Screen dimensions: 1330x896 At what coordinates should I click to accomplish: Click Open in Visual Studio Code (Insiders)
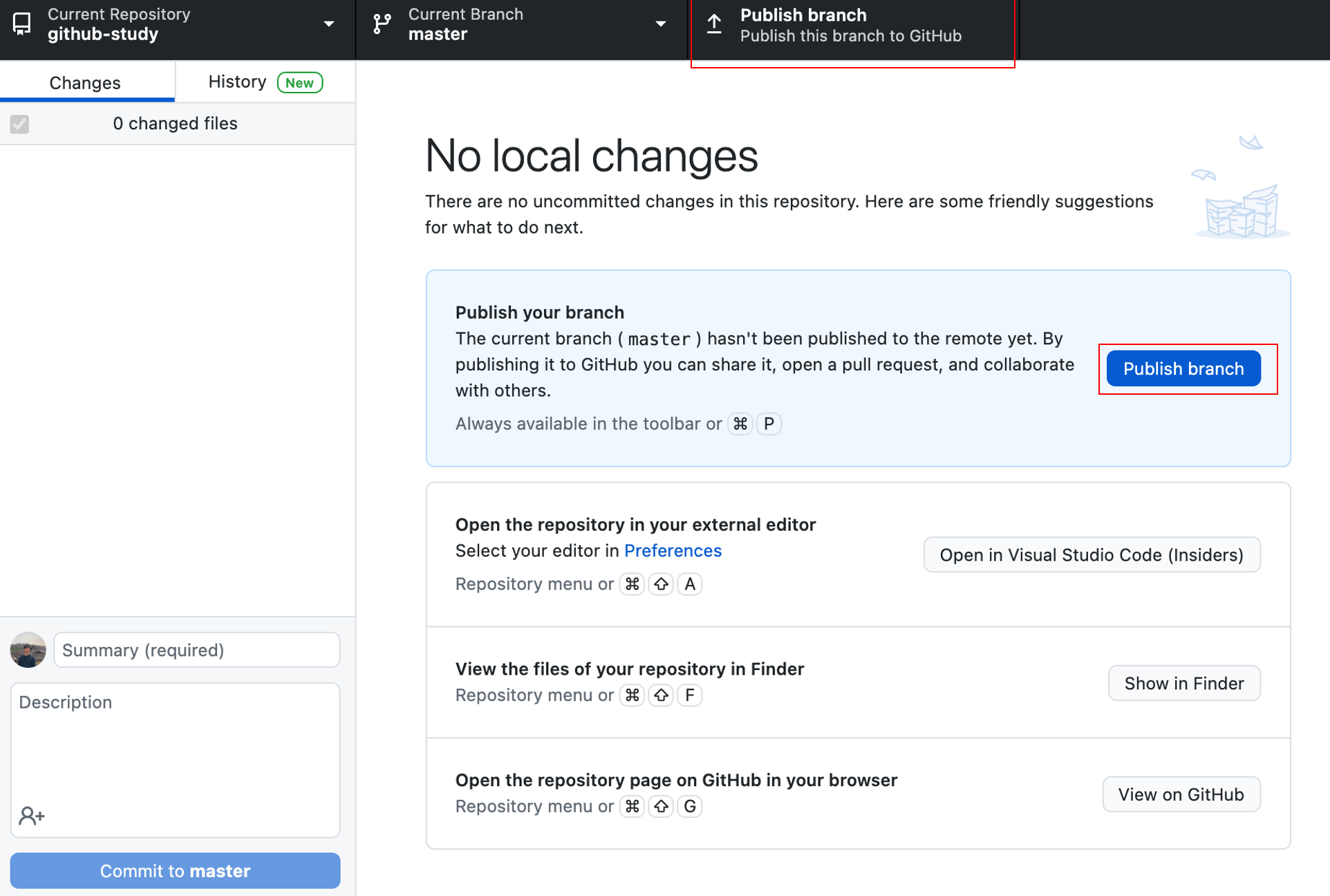pyautogui.click(x=1091, y=554)
